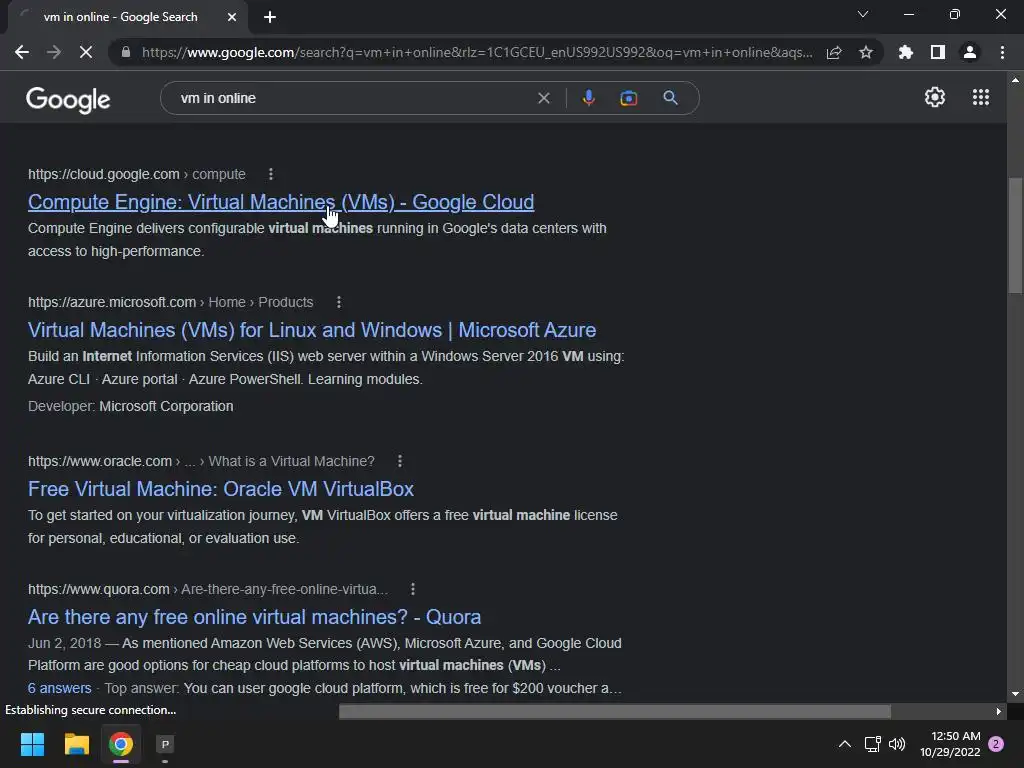Open more options for quora.com result

tap(412, 589)
